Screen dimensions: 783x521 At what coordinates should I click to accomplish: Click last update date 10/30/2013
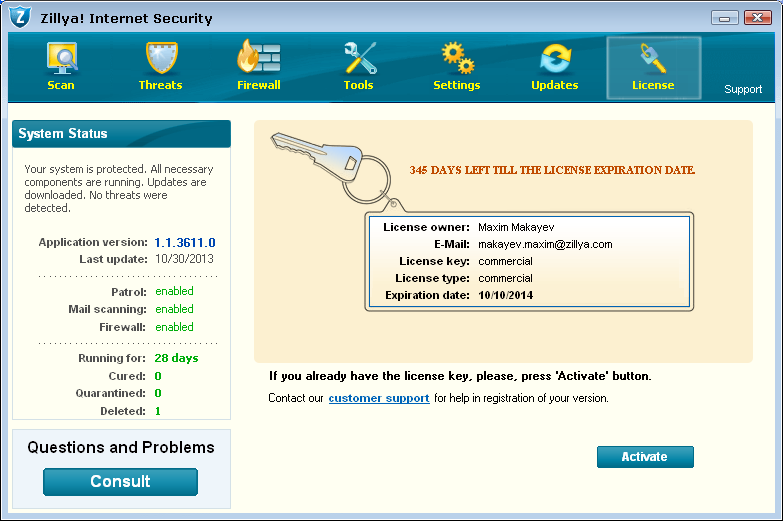click(184, 259)
